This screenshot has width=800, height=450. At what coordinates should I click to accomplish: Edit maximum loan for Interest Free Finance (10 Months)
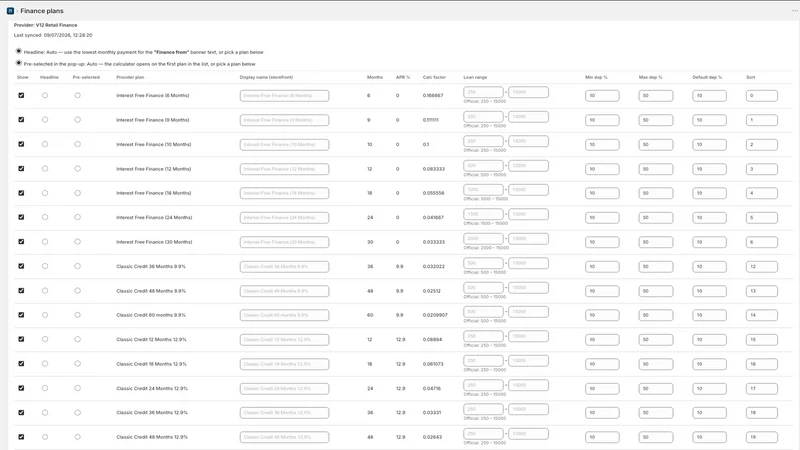coord(529,141)
